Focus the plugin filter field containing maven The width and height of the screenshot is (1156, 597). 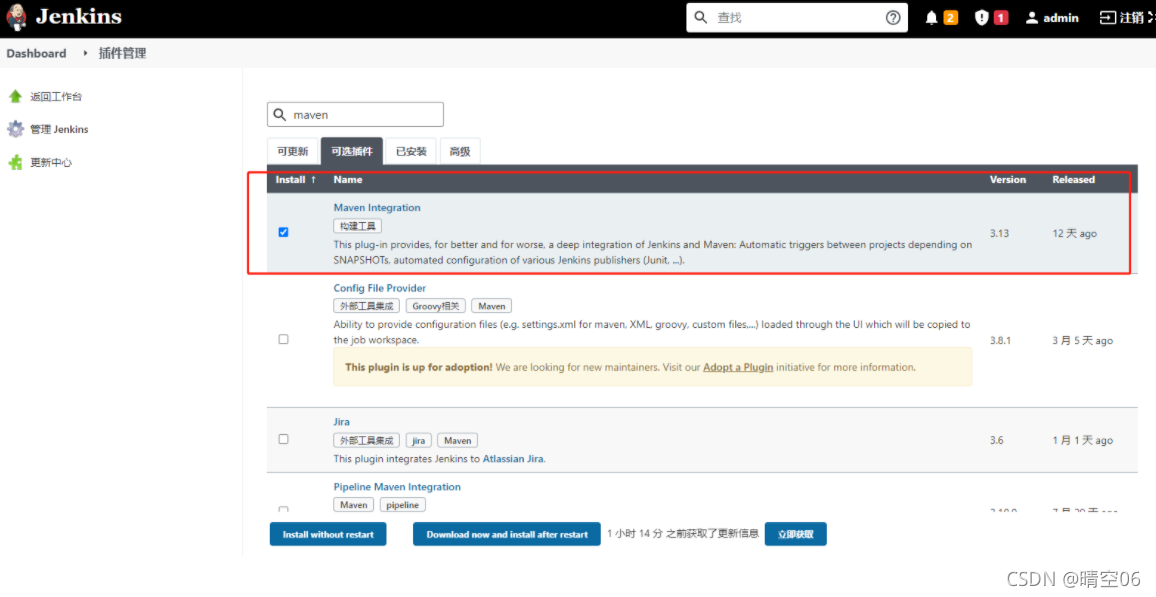355,115
